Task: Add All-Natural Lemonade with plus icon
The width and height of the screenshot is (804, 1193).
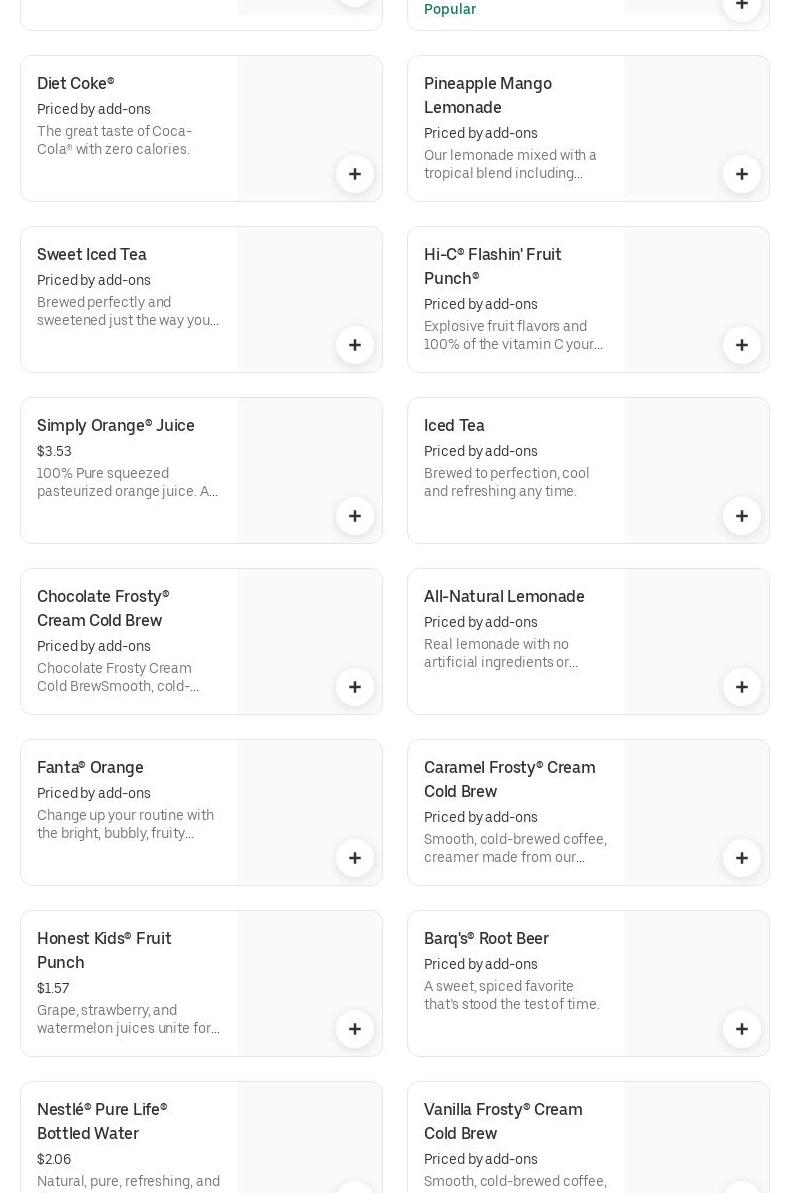Action: point(742,687)
